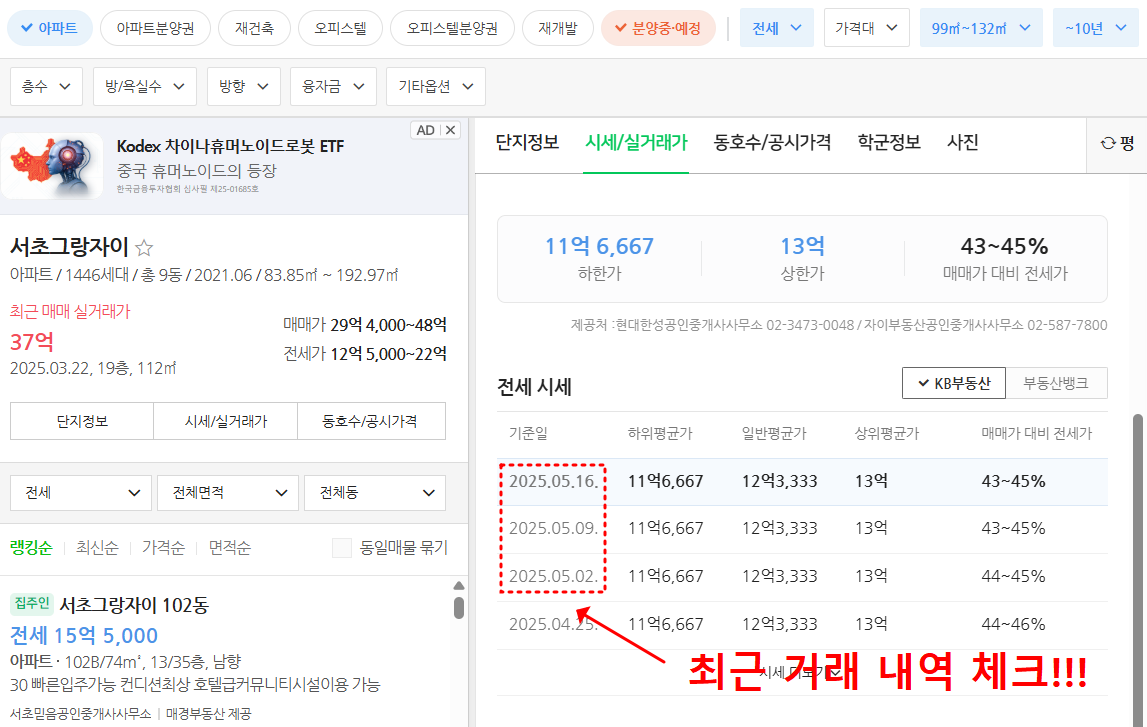Toggle the 아파트 property type filter

[50, 29]
